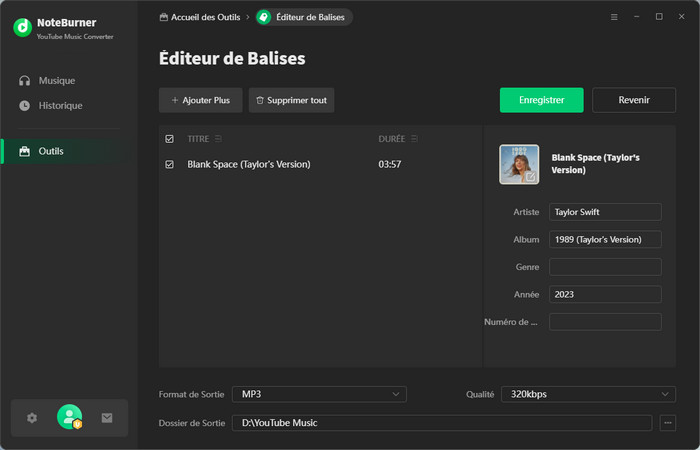Click the toolbox icon in the breadcrumb
Screen dimensions: 700x450
pos(164,17)
